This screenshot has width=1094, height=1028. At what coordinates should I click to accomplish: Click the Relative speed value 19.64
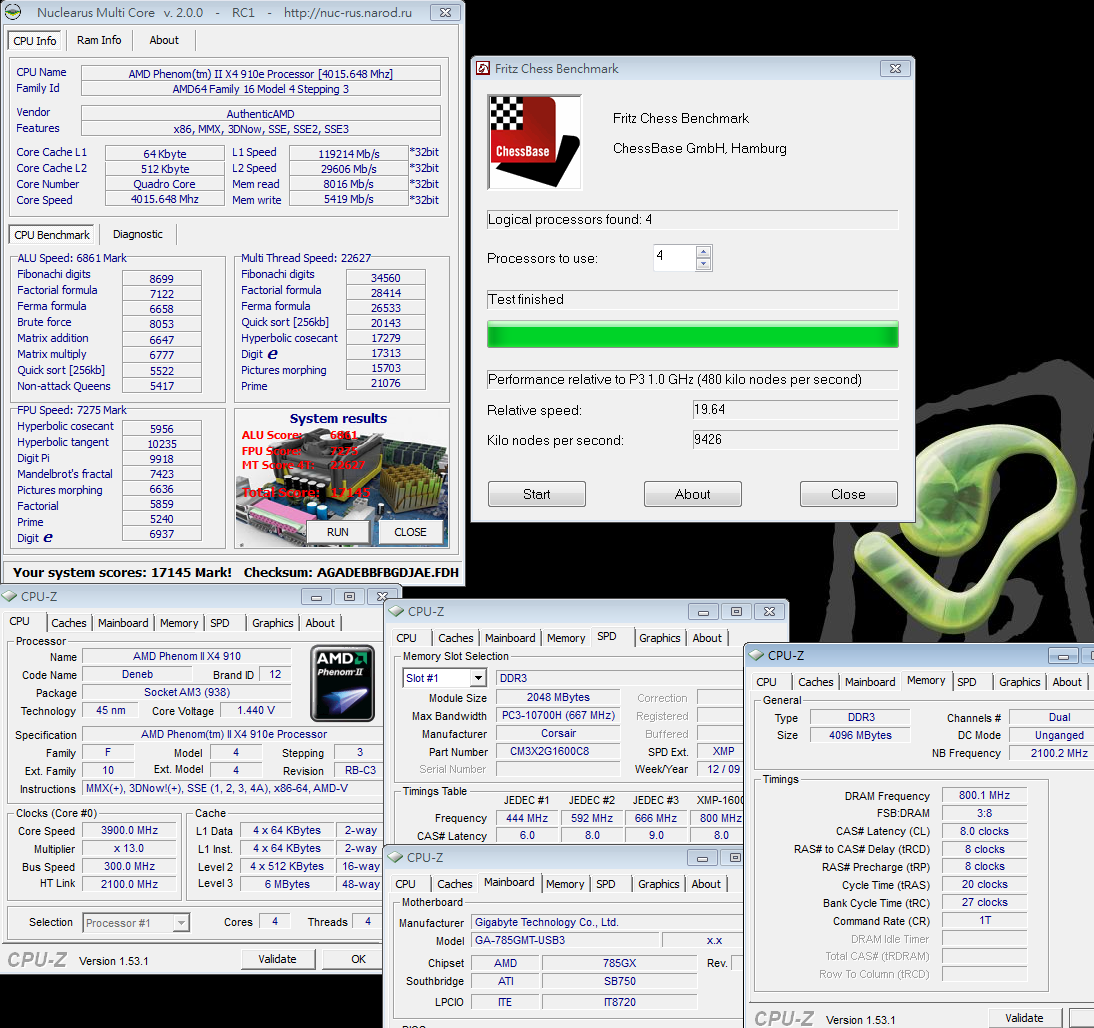coord(795,410)
